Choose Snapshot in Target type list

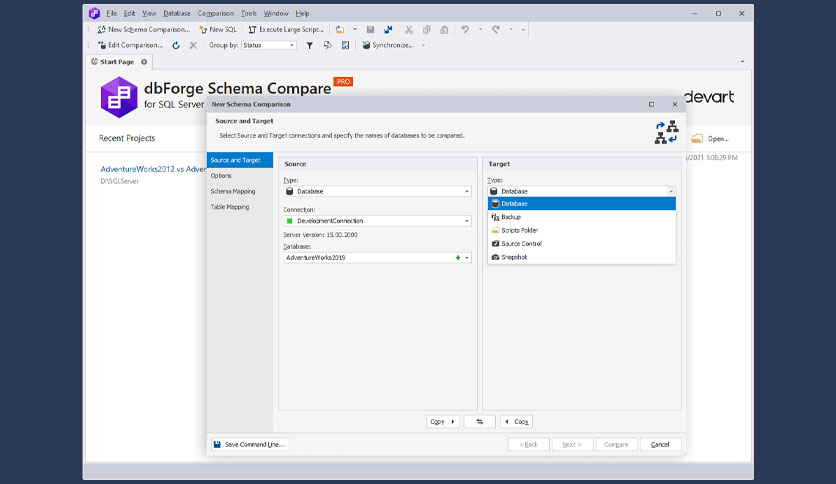coord(582,257)
